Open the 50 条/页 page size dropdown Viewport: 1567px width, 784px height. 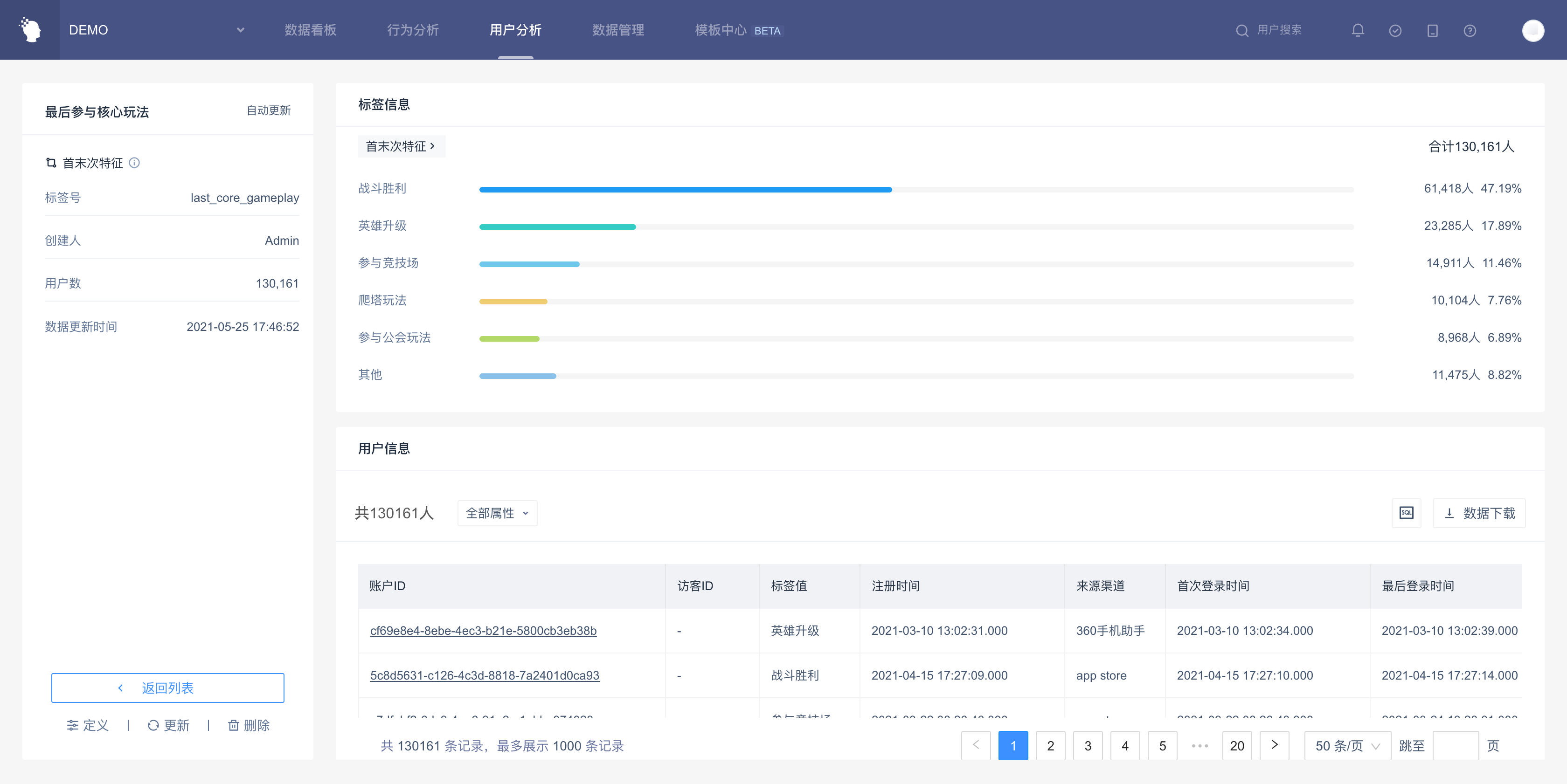tap(1347, 746)
